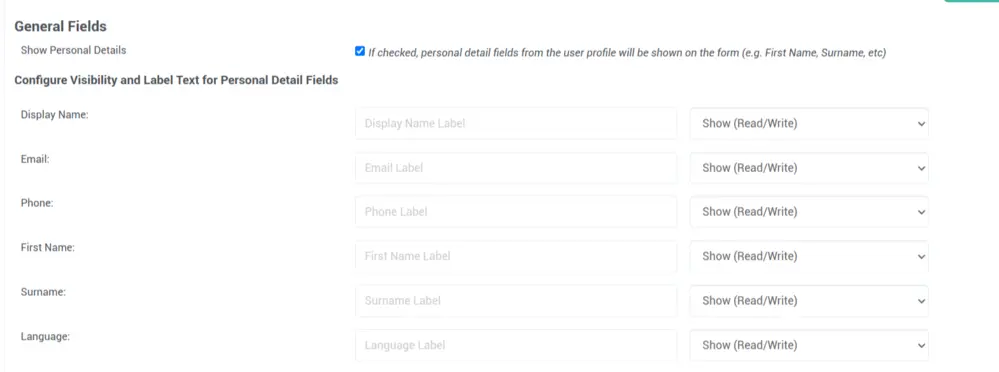Open the Language visibility dropdown
Image resolution: width=999 pixels, height=372 pixels.
pos(809,345)
